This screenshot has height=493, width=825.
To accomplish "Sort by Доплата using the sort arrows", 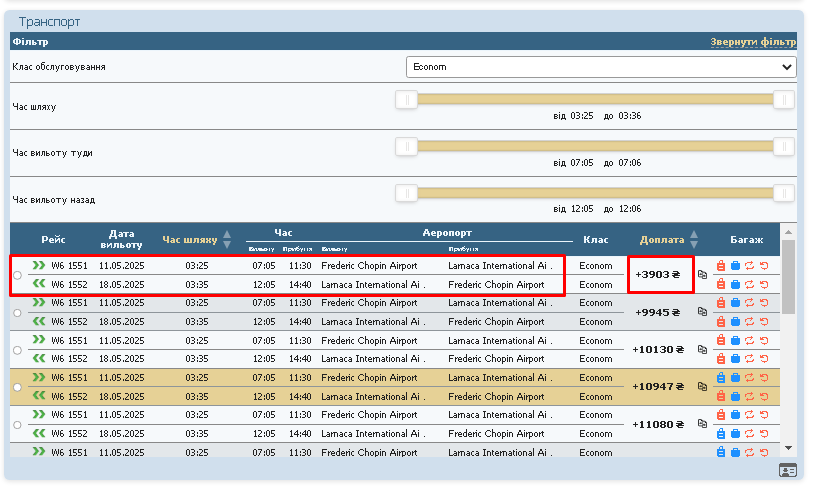I will click(695, 240).
